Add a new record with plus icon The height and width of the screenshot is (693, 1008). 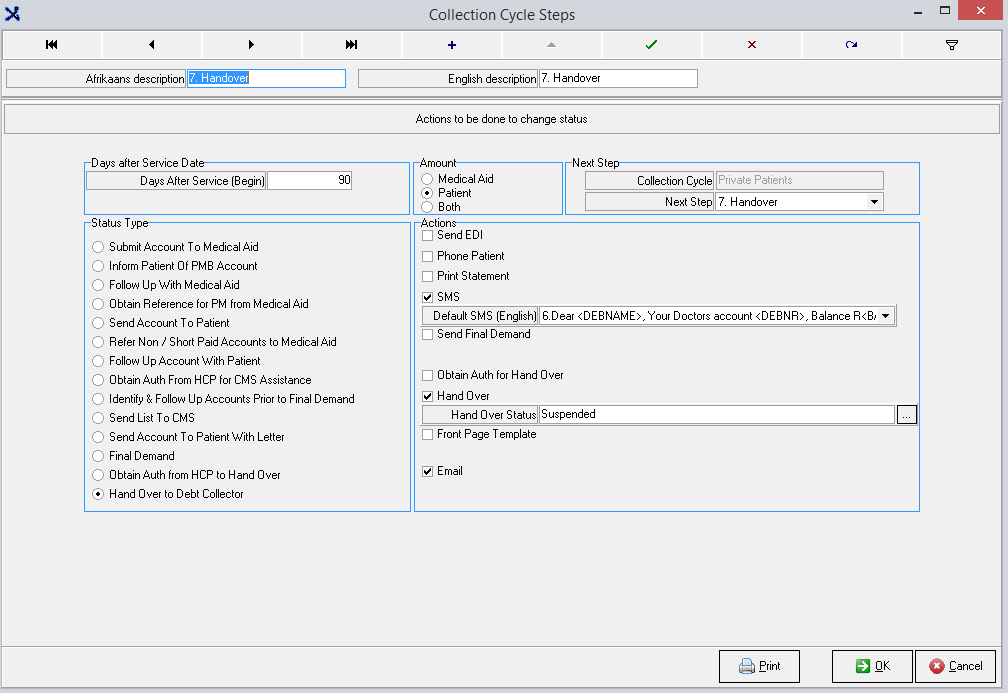click(452, 45)
